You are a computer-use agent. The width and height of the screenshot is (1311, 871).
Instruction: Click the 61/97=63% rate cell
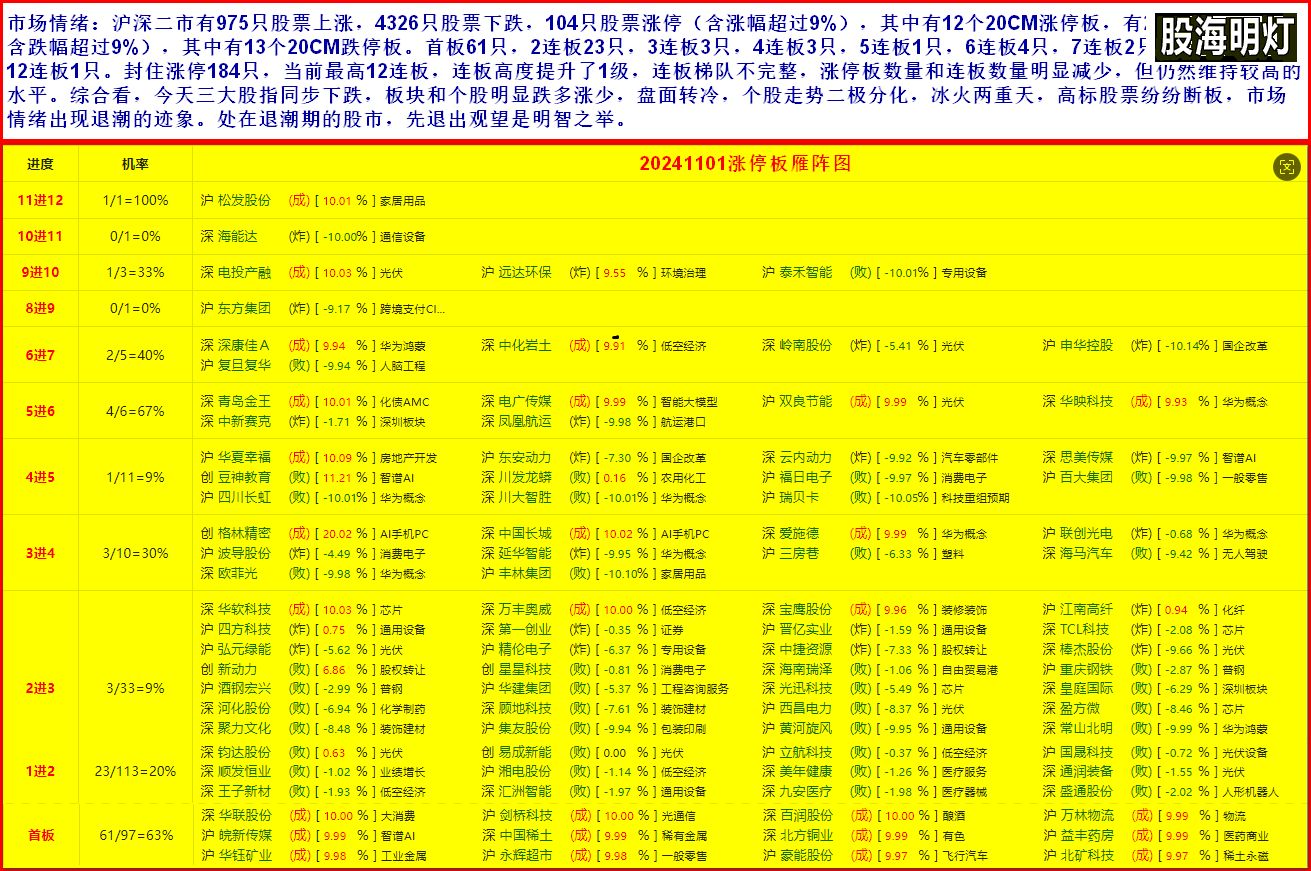135,835
